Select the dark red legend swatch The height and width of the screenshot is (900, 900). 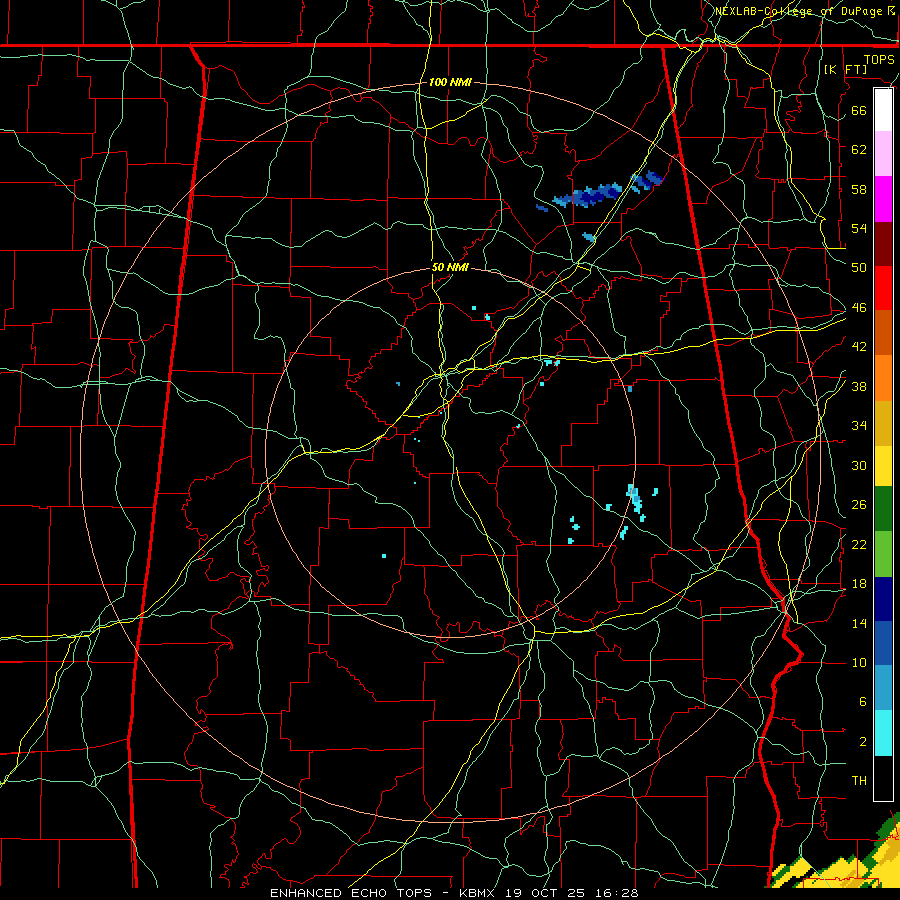coord(883,244)
